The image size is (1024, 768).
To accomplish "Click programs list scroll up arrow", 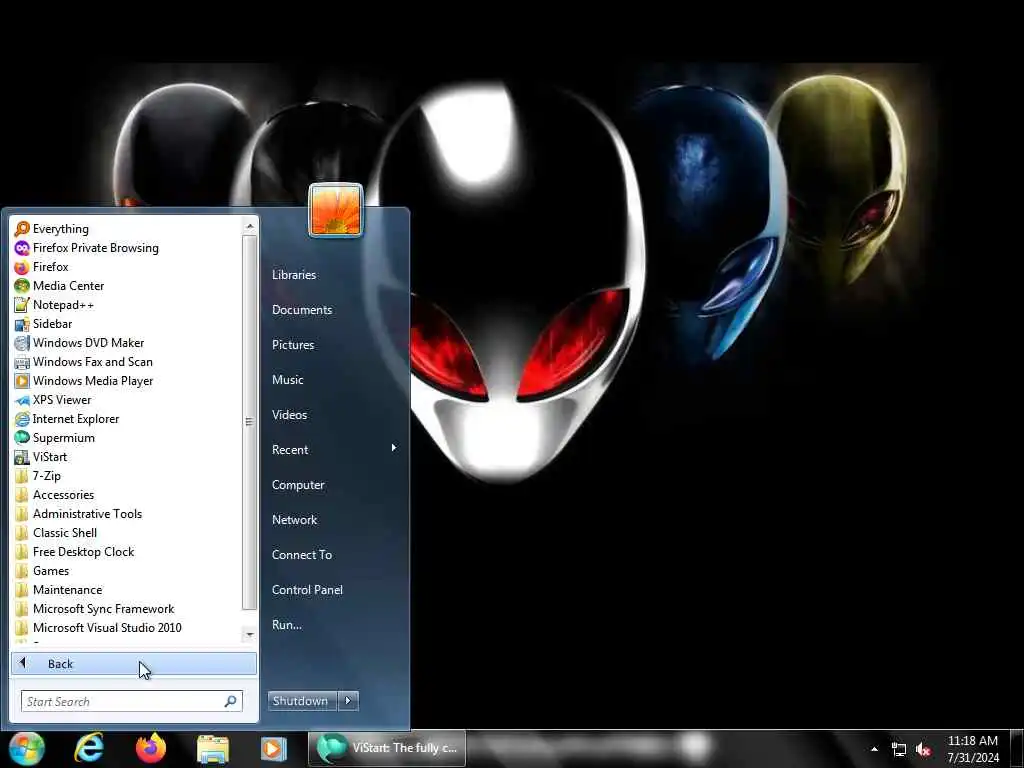I will (x=249, y=226).
